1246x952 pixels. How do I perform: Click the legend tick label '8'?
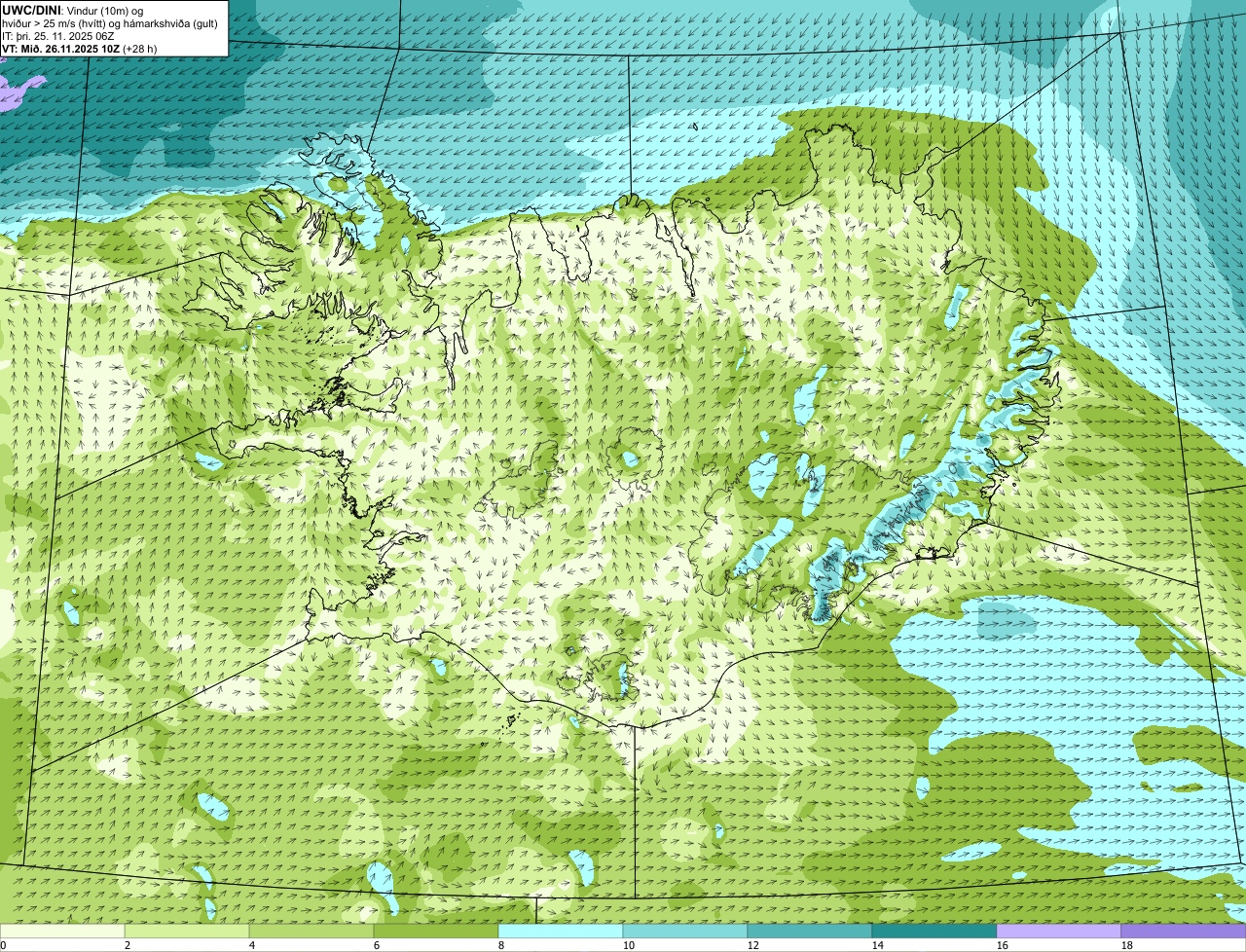click(x=501, y=945)
